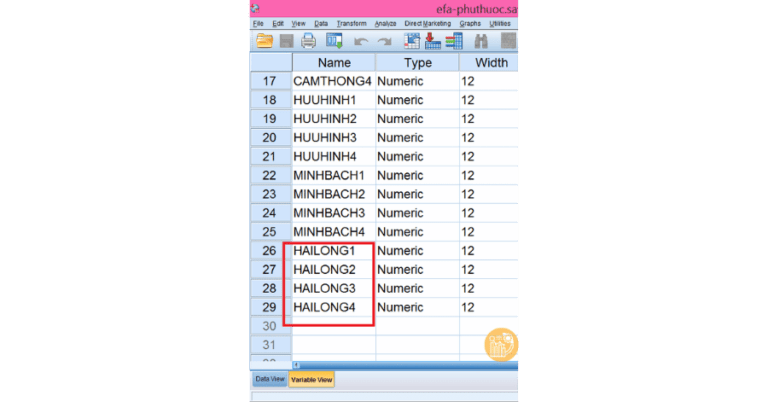Click the Print icon in toolbar
Screen dimensions: 768x402
(x=309, y=41)
